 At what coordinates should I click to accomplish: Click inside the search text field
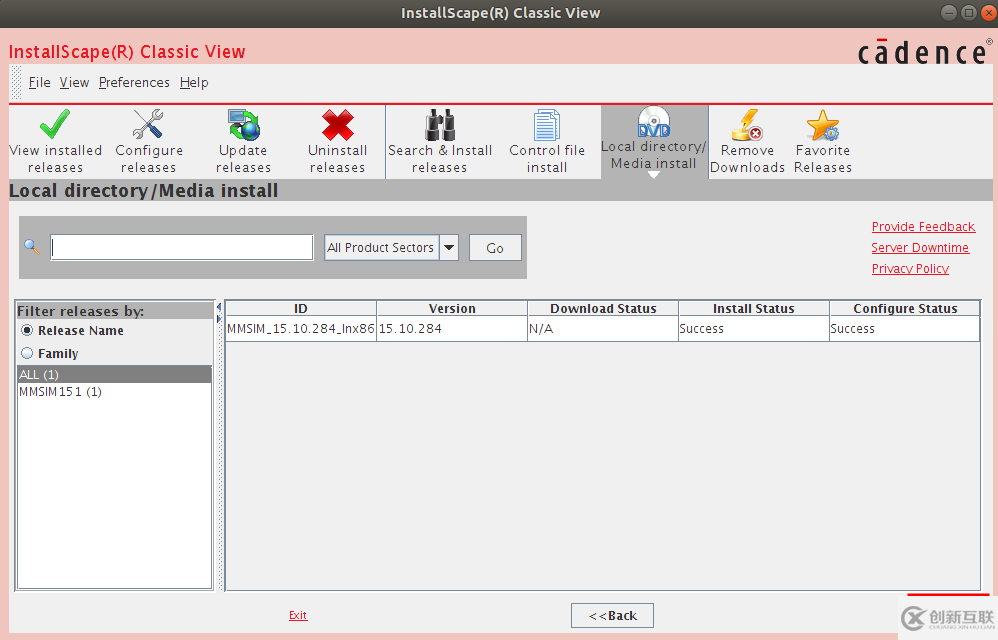[x=180, y=247]
